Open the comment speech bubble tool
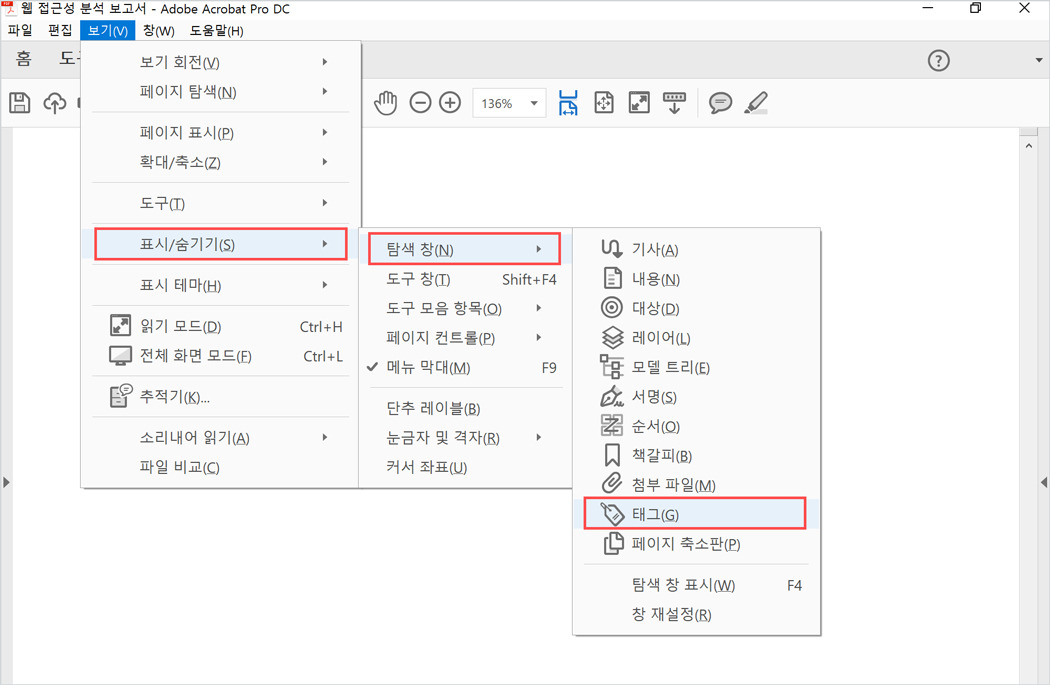The image size is (1050, 685). 720,102
